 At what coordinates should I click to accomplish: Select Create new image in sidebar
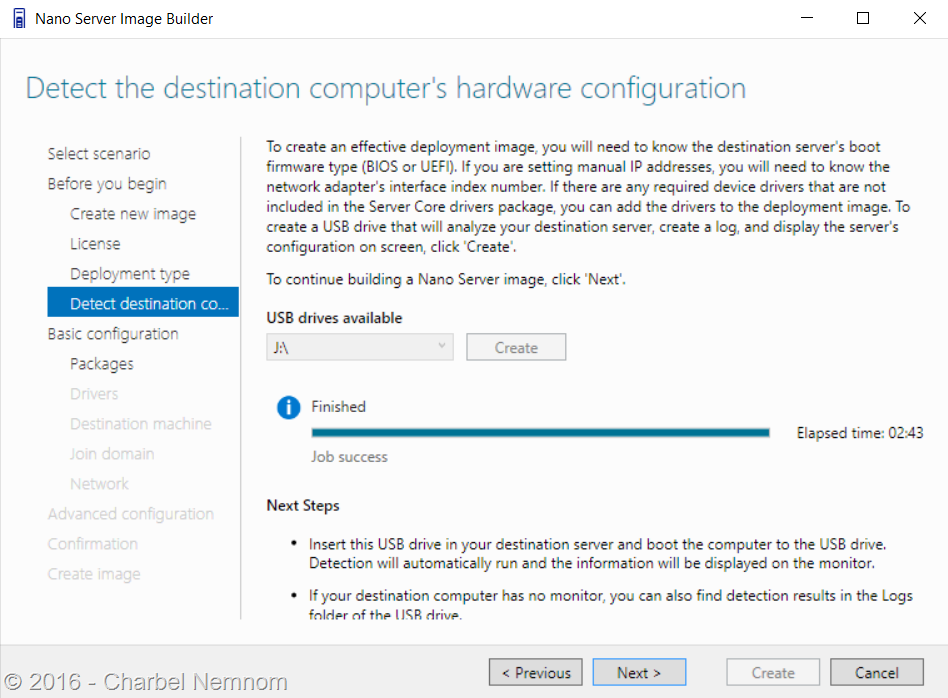[x=133, y=214]
